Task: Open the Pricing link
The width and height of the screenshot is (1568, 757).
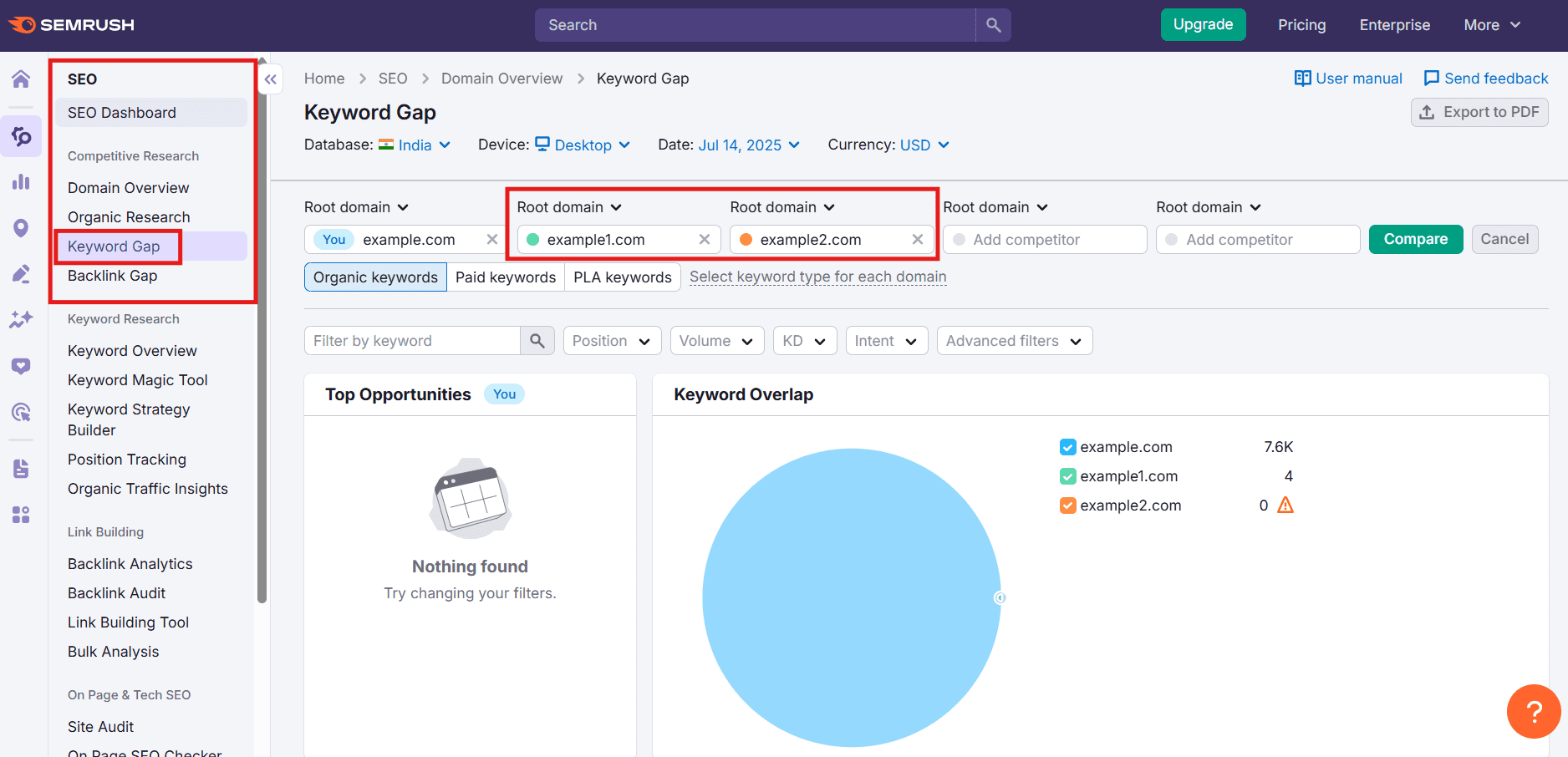Action: (1301, 25)
